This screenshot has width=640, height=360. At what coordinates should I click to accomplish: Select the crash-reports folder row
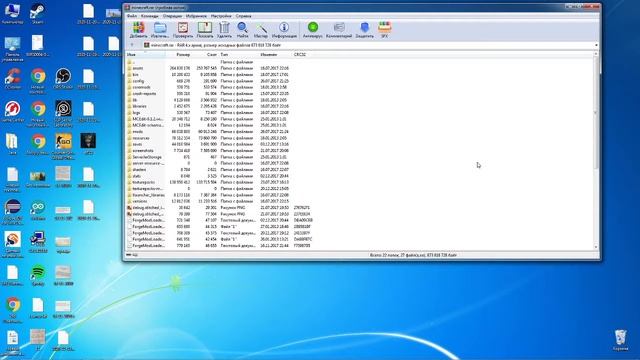coord(220,93)
